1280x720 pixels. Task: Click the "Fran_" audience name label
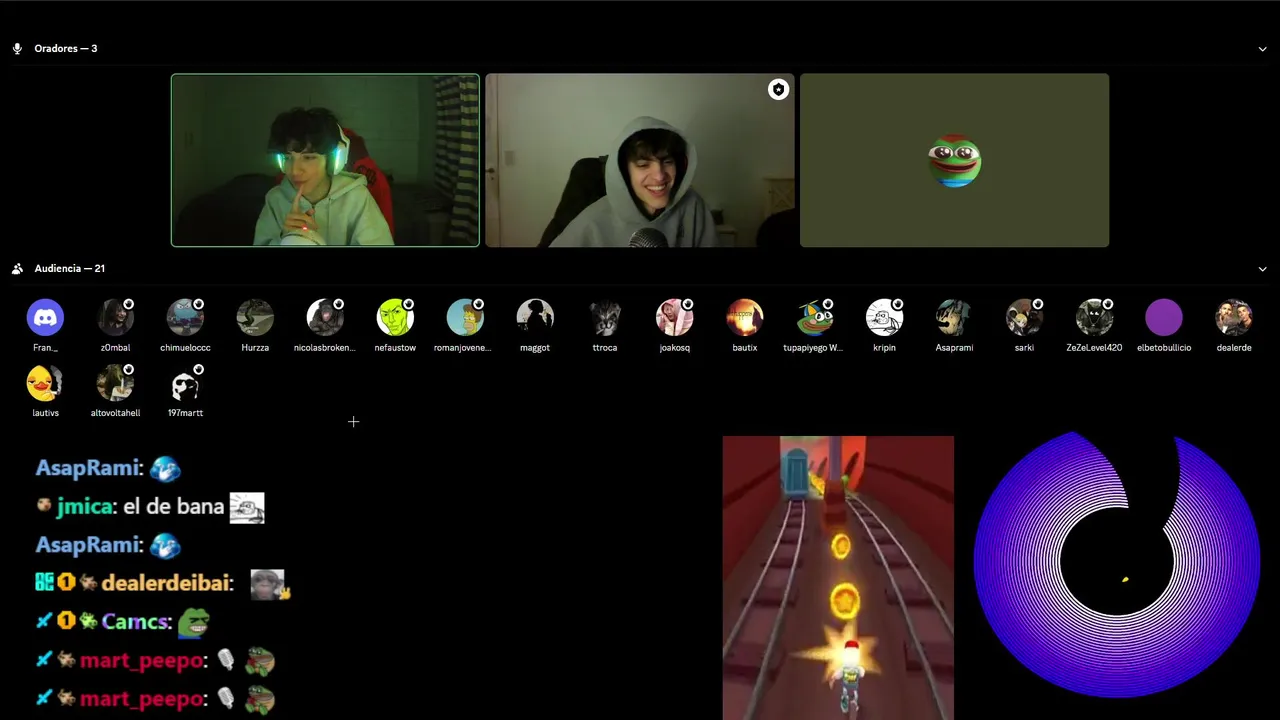click(x=45, y=348)
